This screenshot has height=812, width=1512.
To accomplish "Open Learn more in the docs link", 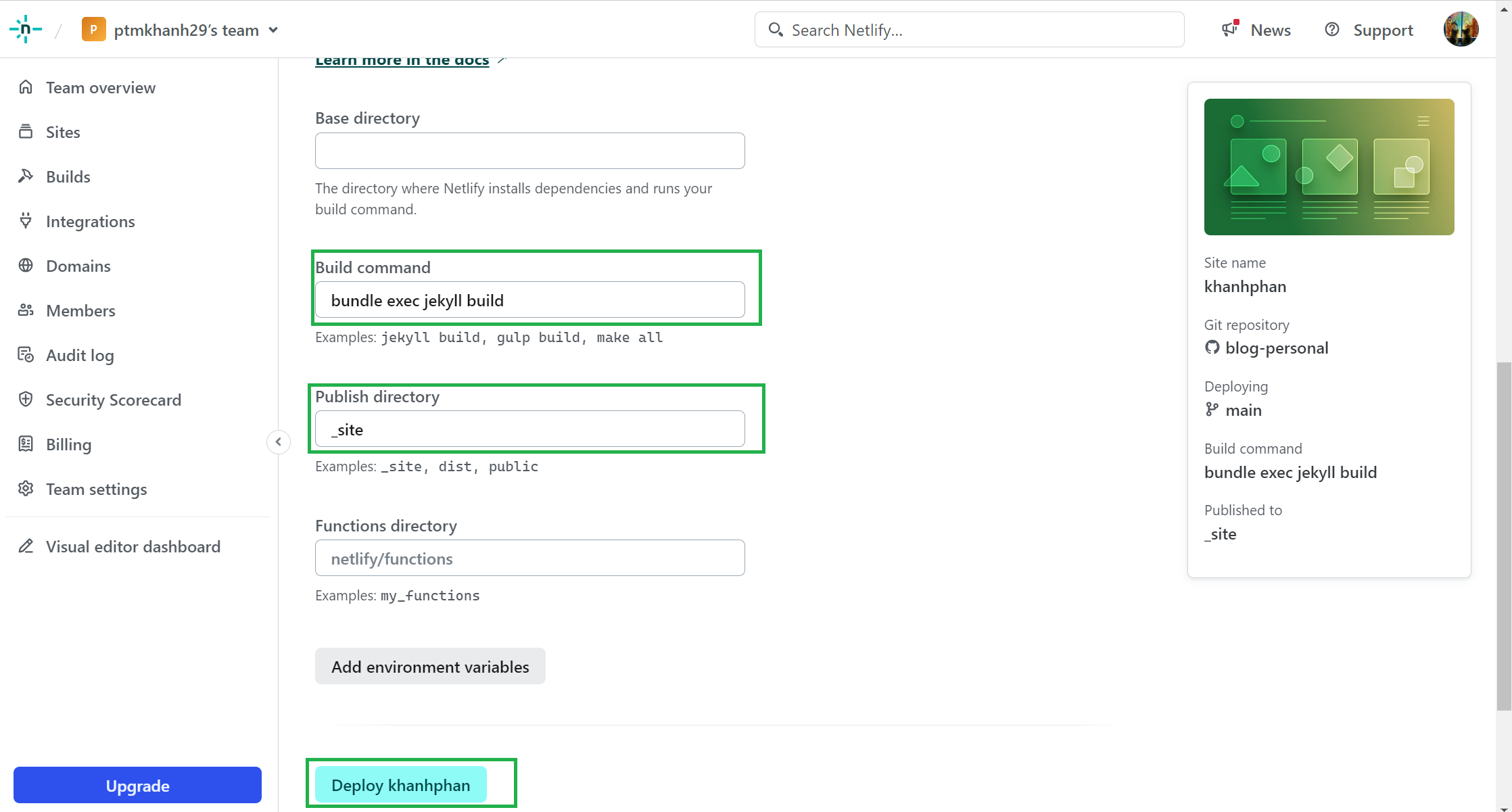I will (x=402, y=61).
